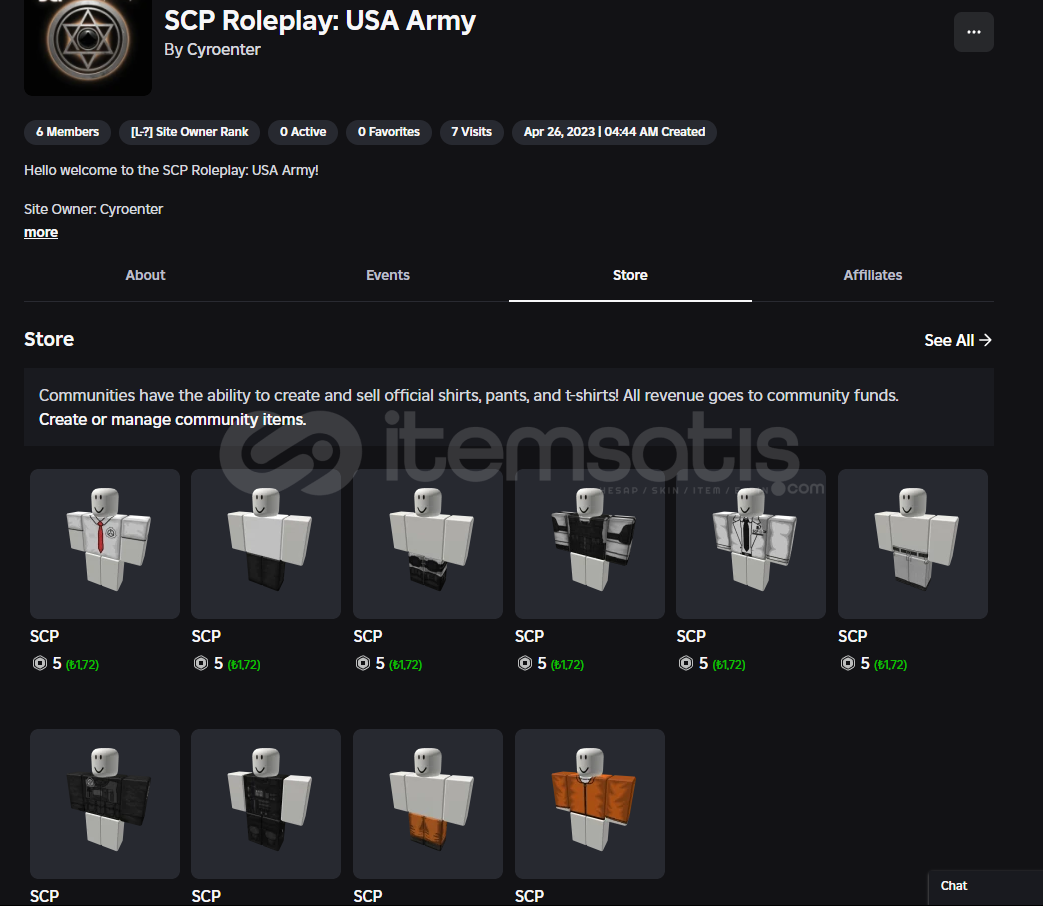1043x906 pixels.
Task: Go to the Affiliates tab
Action: coord(872,275)
